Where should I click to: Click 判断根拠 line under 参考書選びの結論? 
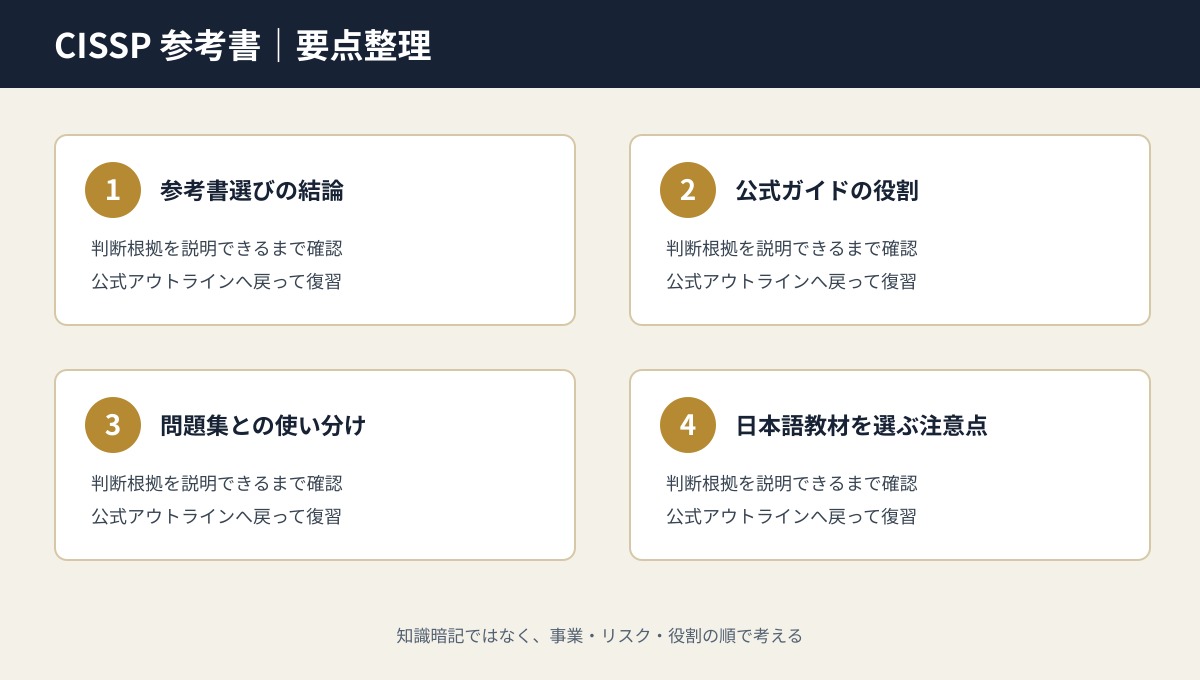217,248
